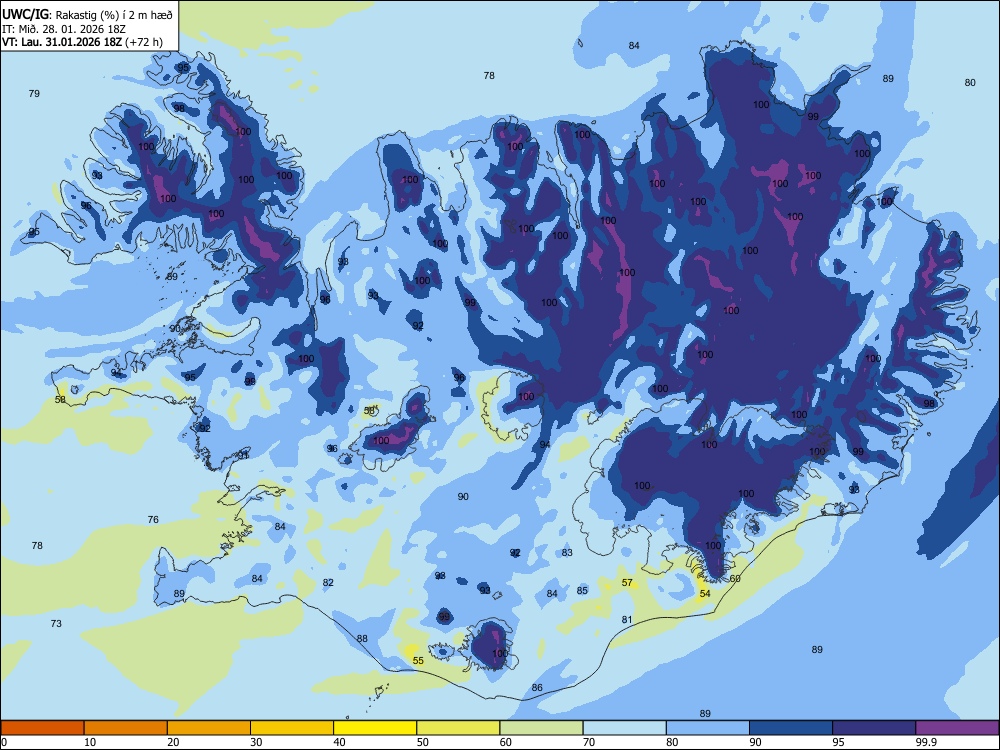Click the map humidity value '88'
1000x750 pixels.
click(362, 638)
